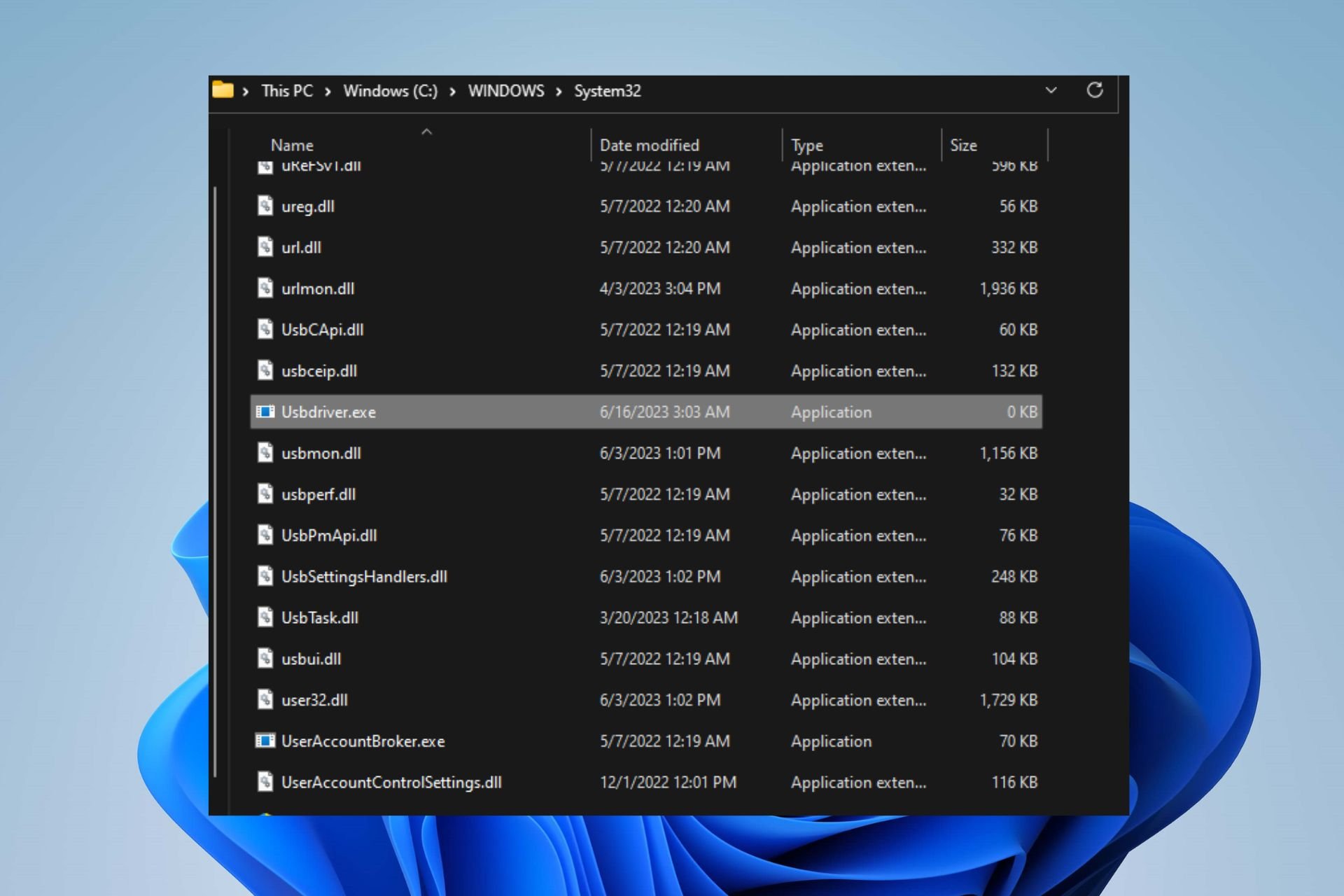Go to Windows (C:) breadcrumb
The image size is (1344, 896).
coord(390,91)
